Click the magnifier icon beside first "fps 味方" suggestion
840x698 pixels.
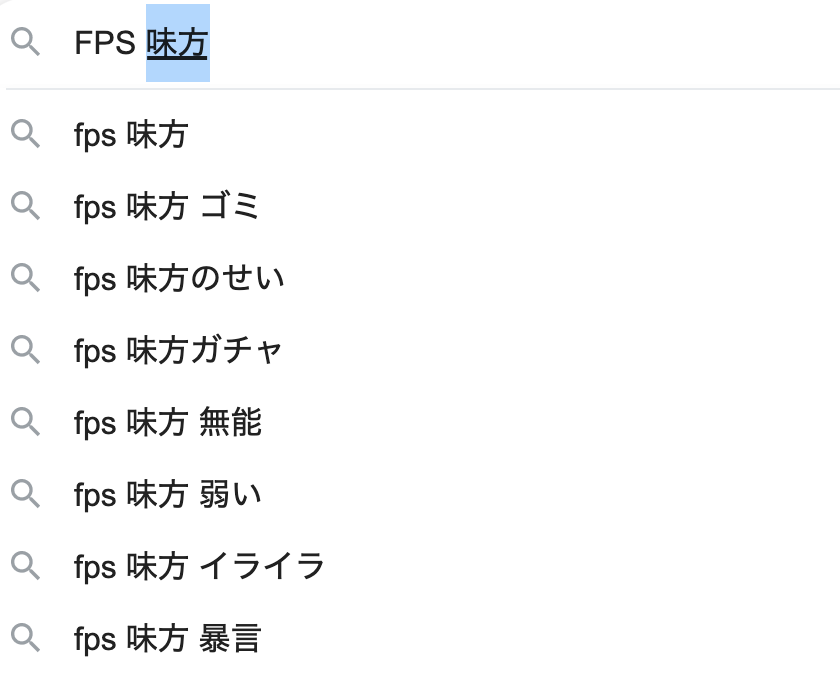[25, 135]
